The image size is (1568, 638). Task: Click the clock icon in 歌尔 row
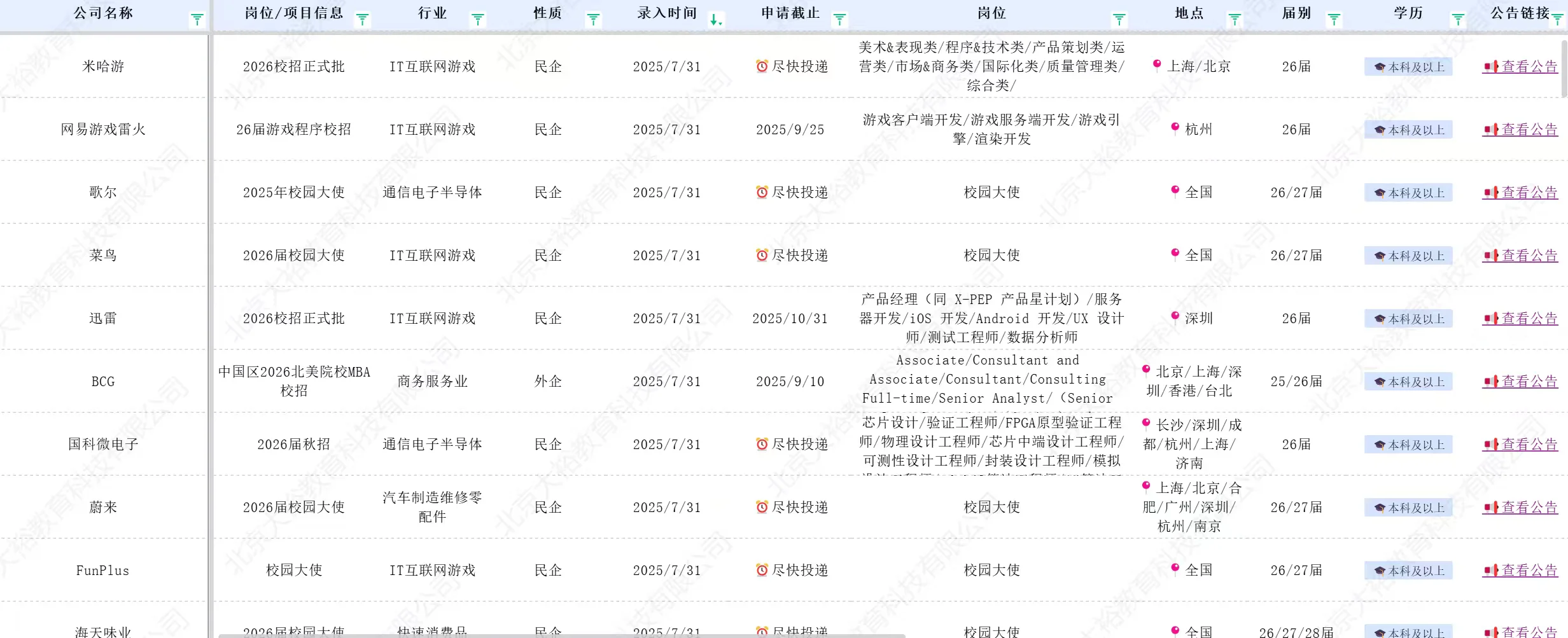[x=762, y=192]
